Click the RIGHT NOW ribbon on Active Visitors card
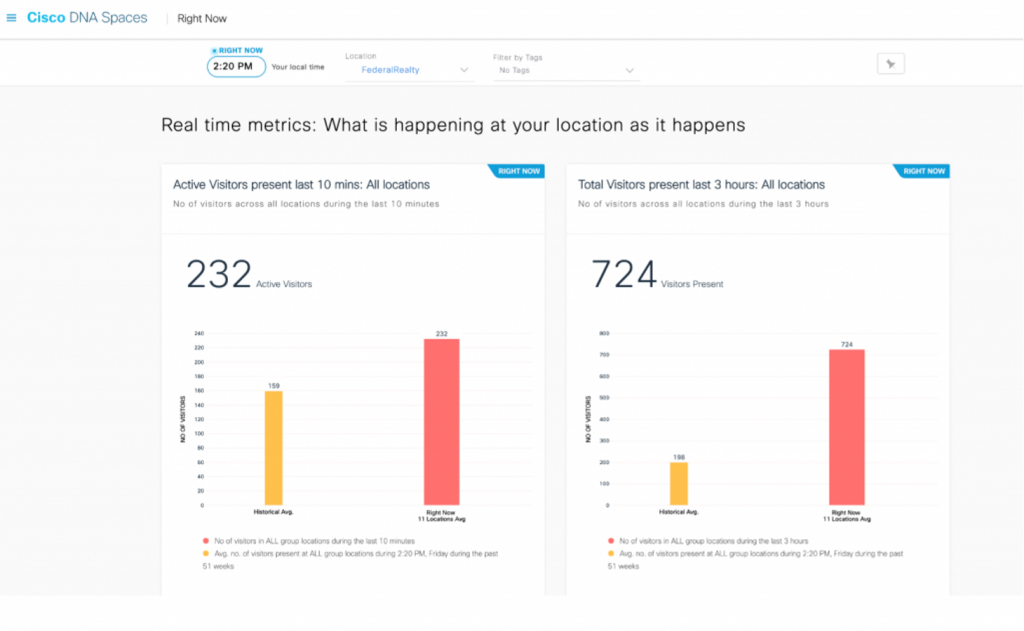The height and width of the screenshot is (631, 1024). [517, 171]
